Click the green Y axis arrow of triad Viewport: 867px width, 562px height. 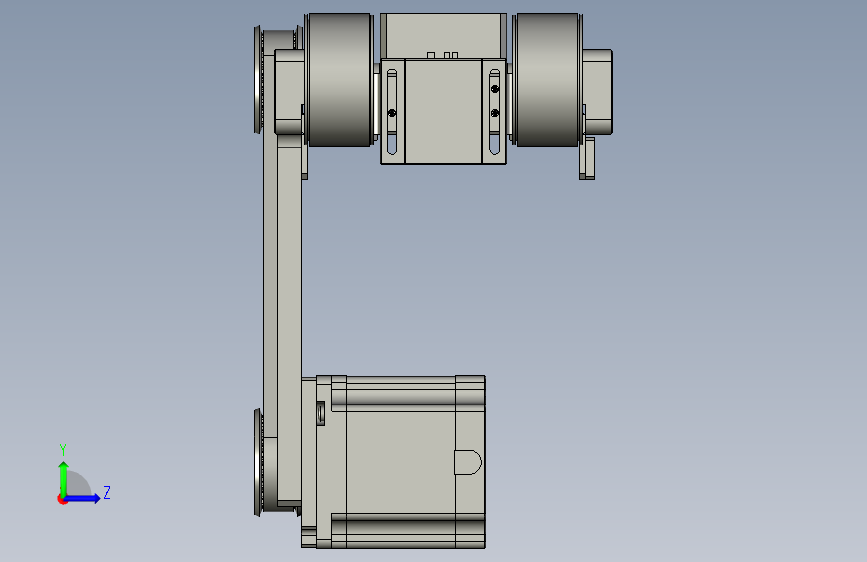click(x=63, y=478)
